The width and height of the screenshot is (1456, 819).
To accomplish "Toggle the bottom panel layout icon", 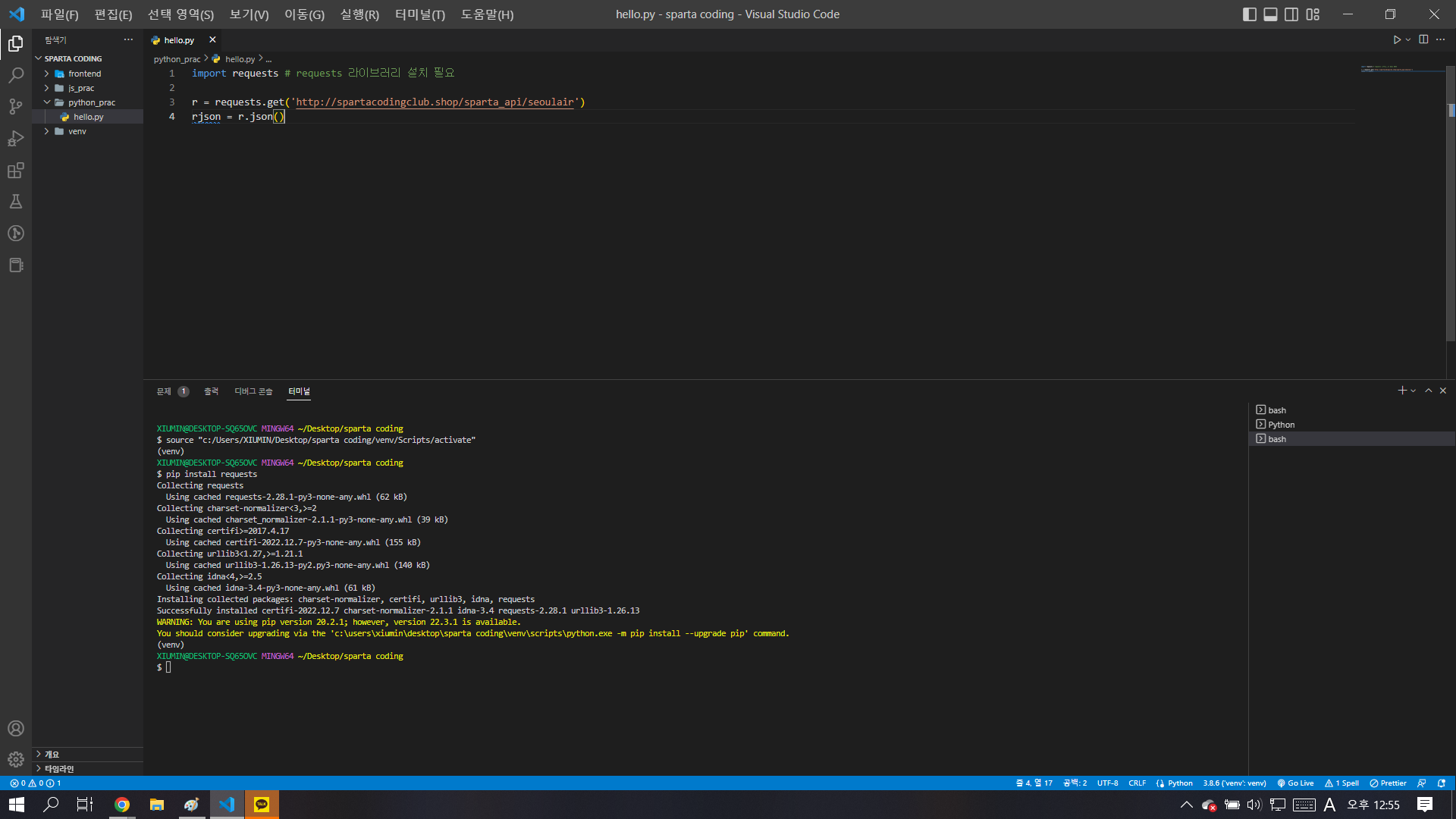I will (1270, 14).
